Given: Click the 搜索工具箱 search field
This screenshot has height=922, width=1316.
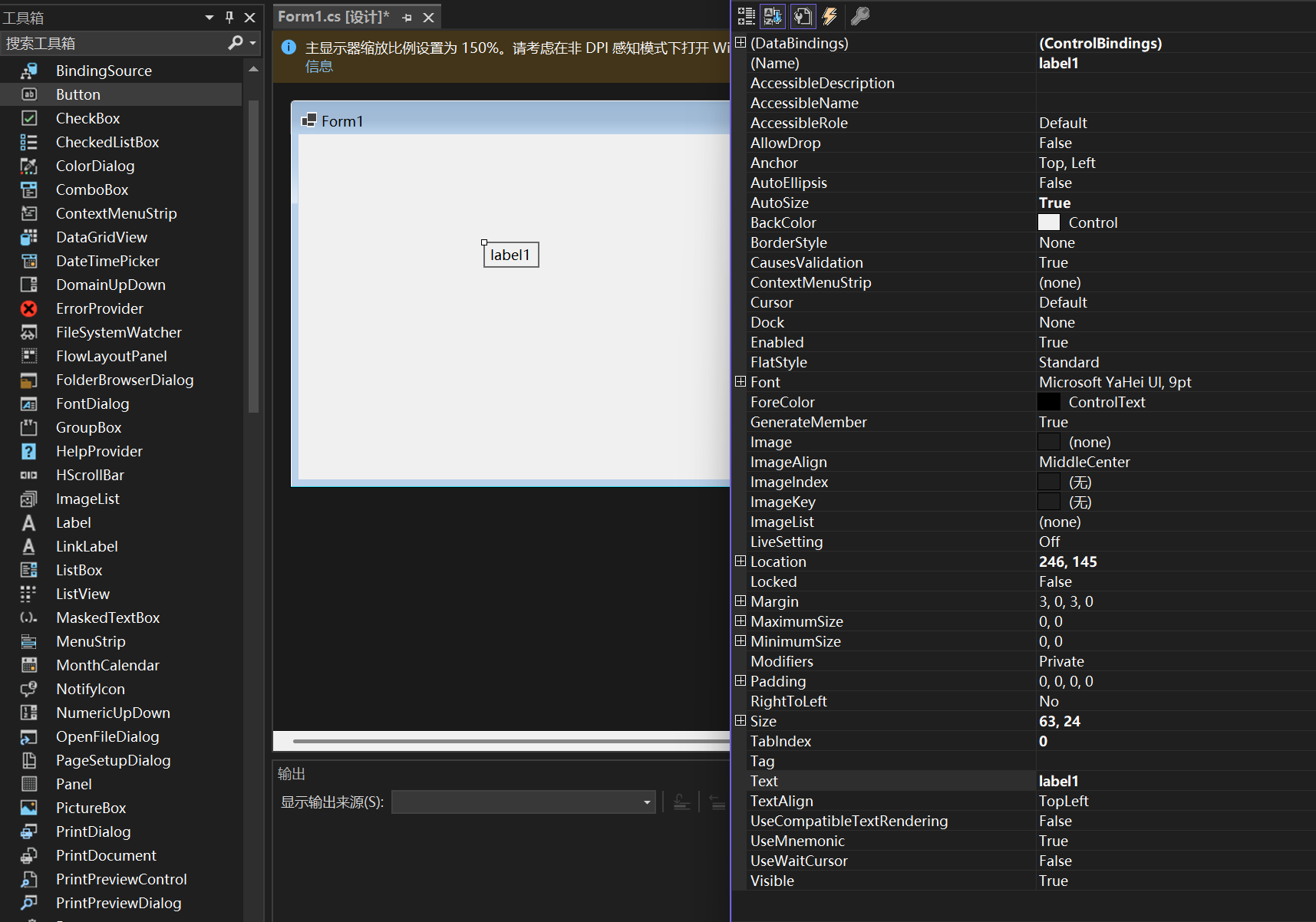Looking at the screenshot, I should [x=114, y=43].
